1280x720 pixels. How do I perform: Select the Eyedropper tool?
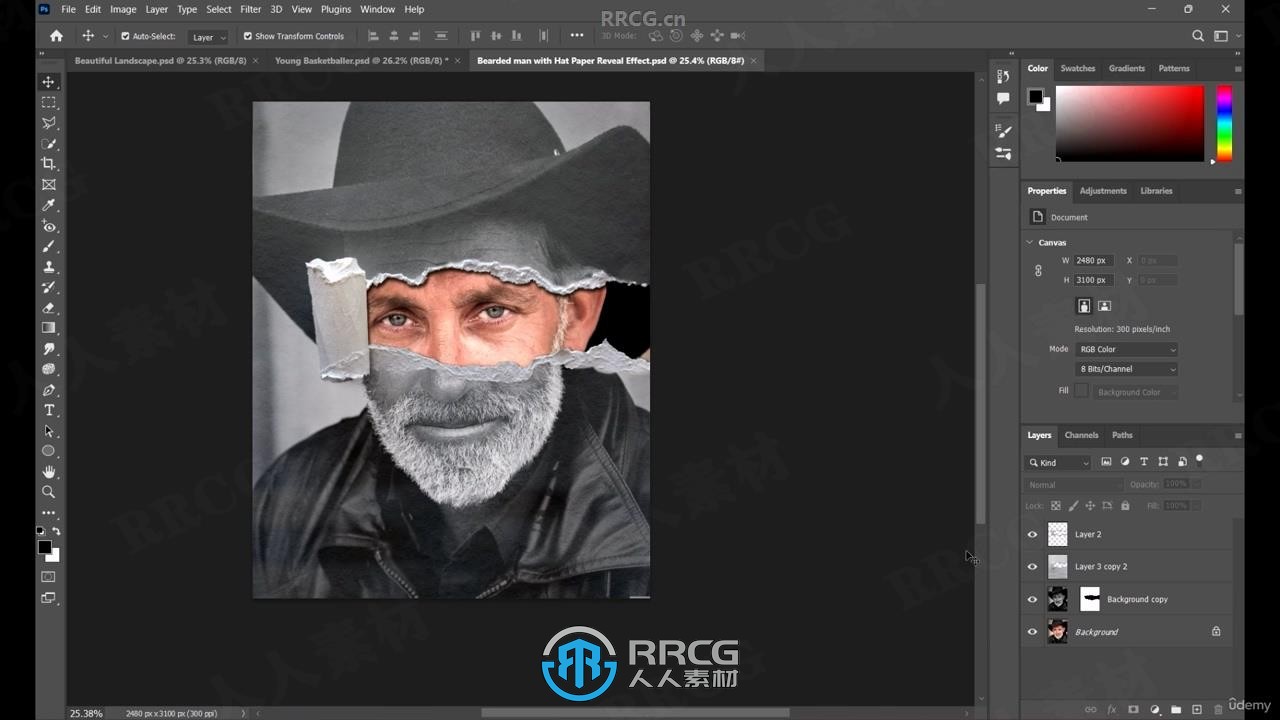[x=48, y=205]
